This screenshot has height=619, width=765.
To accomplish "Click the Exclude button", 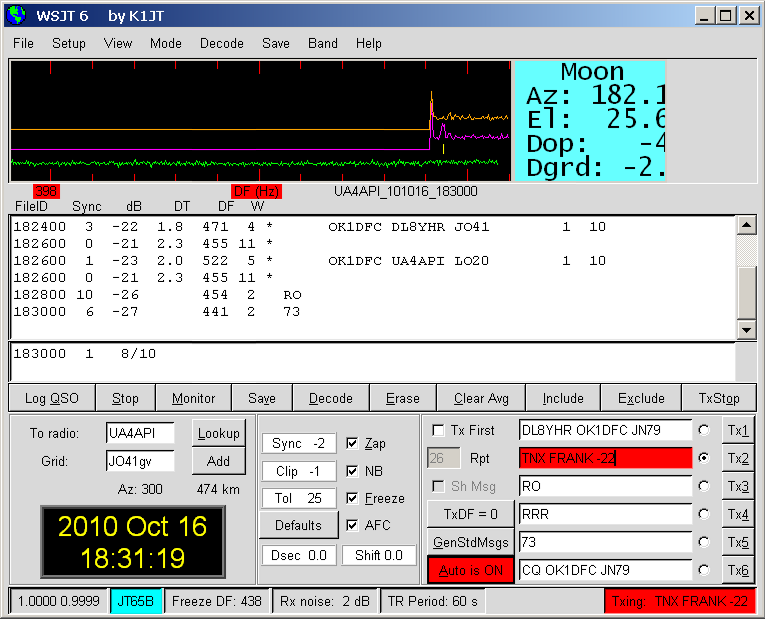I will pos(641,398).
